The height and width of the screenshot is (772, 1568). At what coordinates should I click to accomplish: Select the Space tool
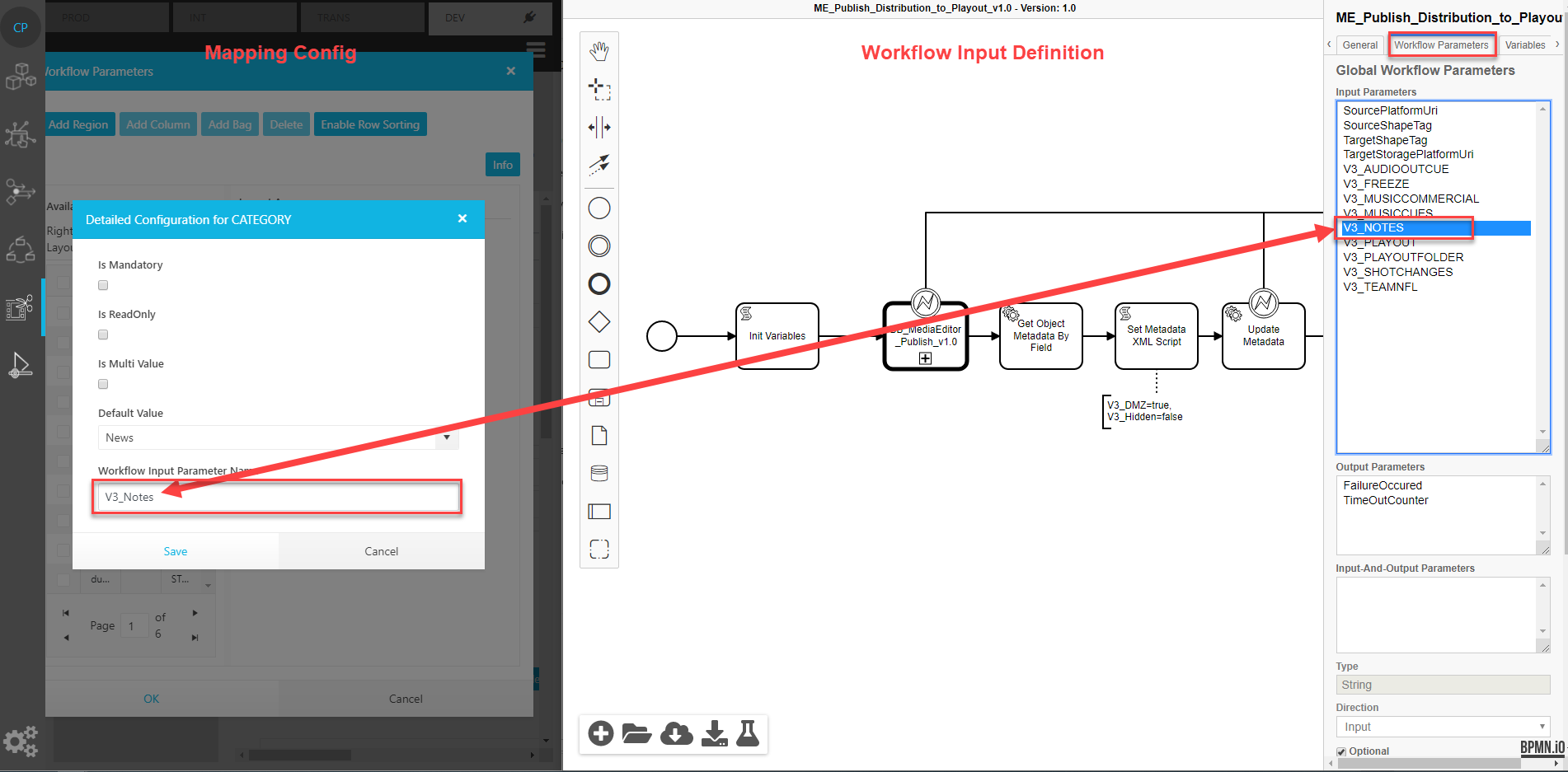[599, 128]
